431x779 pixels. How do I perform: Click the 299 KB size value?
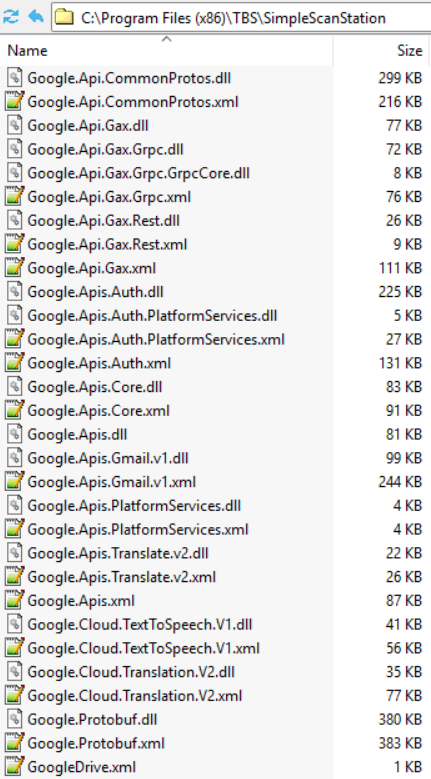point(400,78)
